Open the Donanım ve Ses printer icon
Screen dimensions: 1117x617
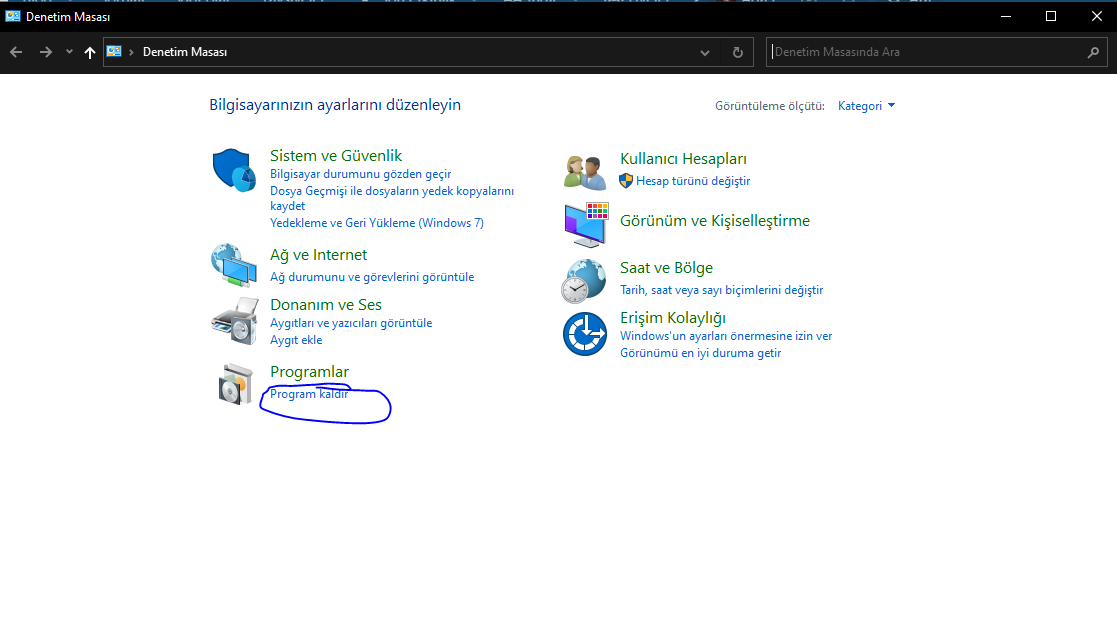coord(234,321)
